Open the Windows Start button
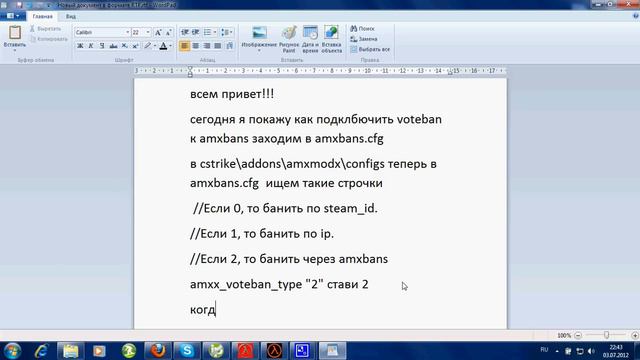This screenshot has width=640, height=360. (x=12, y=351)
